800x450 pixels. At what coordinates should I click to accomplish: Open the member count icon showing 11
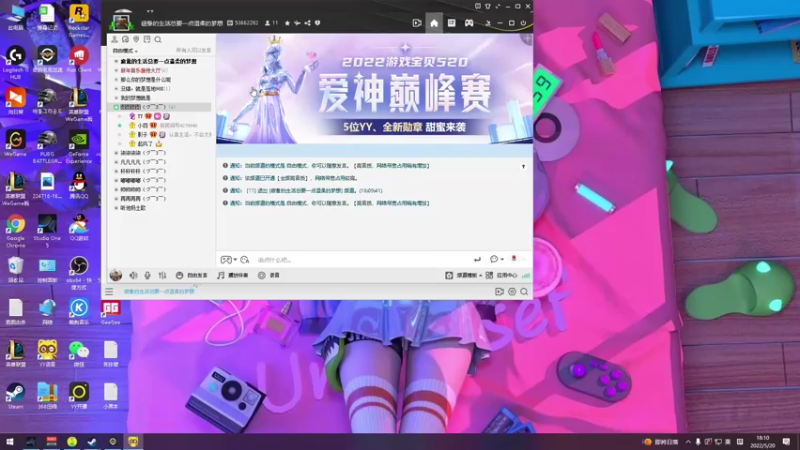click(x=271, y=23)
